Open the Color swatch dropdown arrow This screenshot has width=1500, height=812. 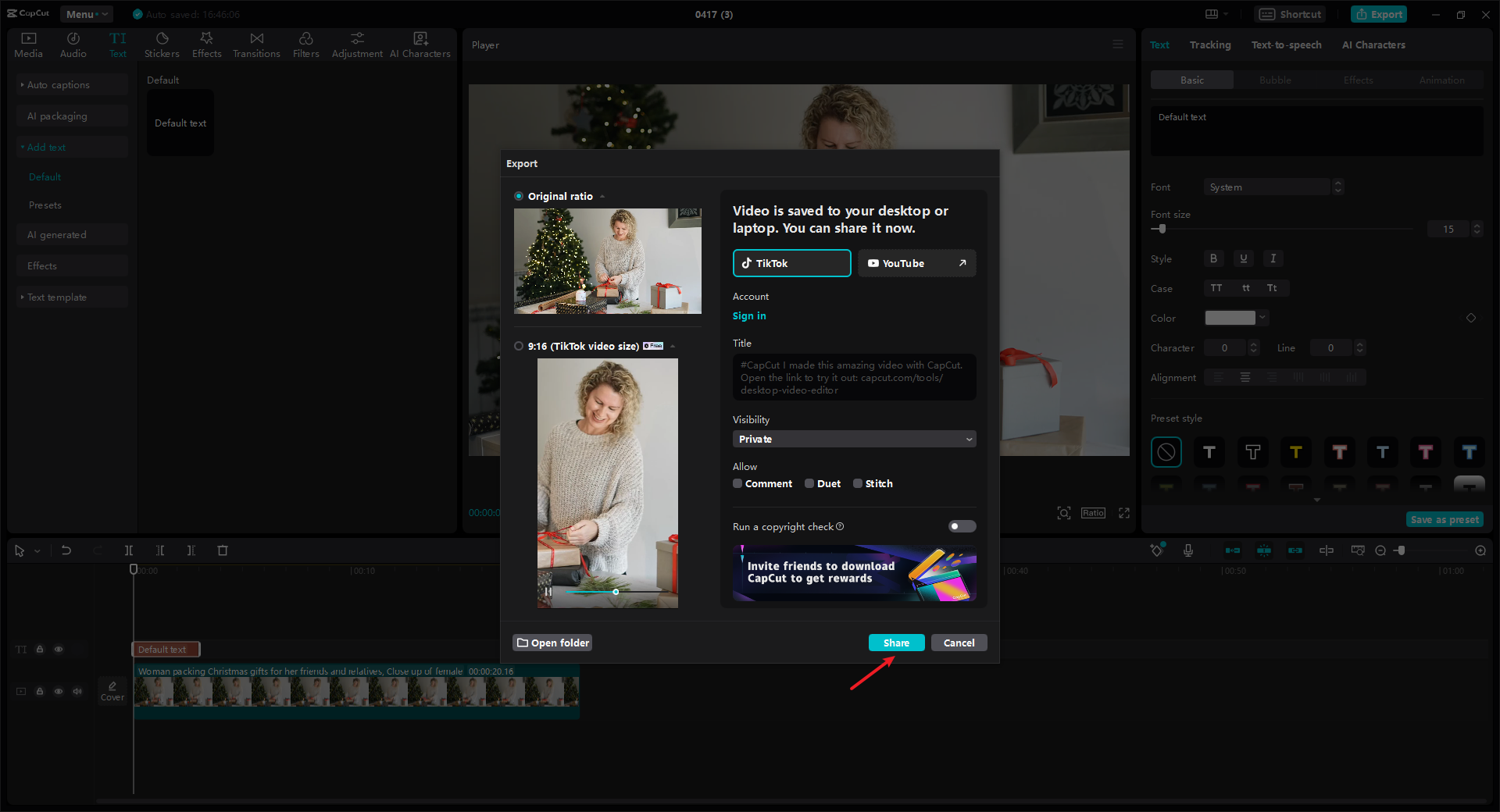point(1262,318)
